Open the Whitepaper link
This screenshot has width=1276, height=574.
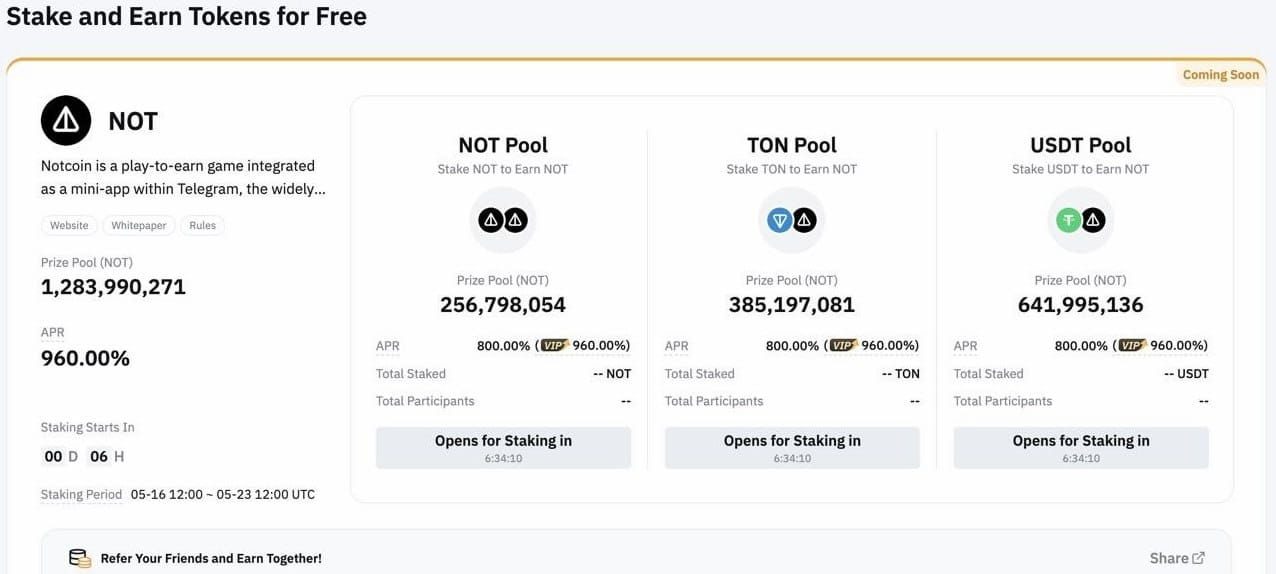coord(139,226)
